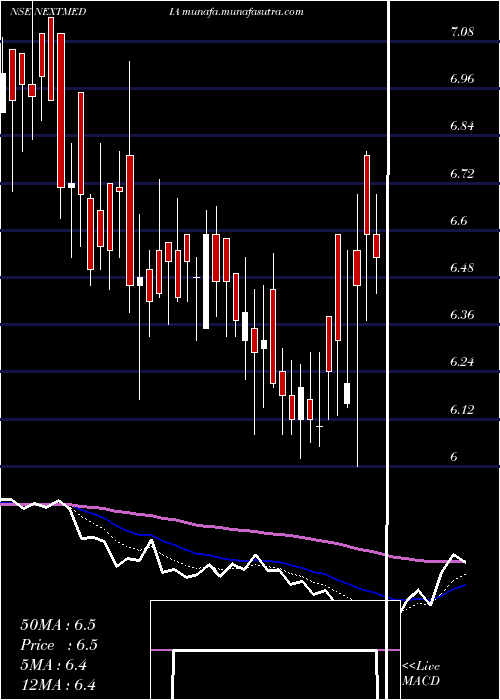
Task: Click the 6.36 price axis label
Action: click(462, 315)
